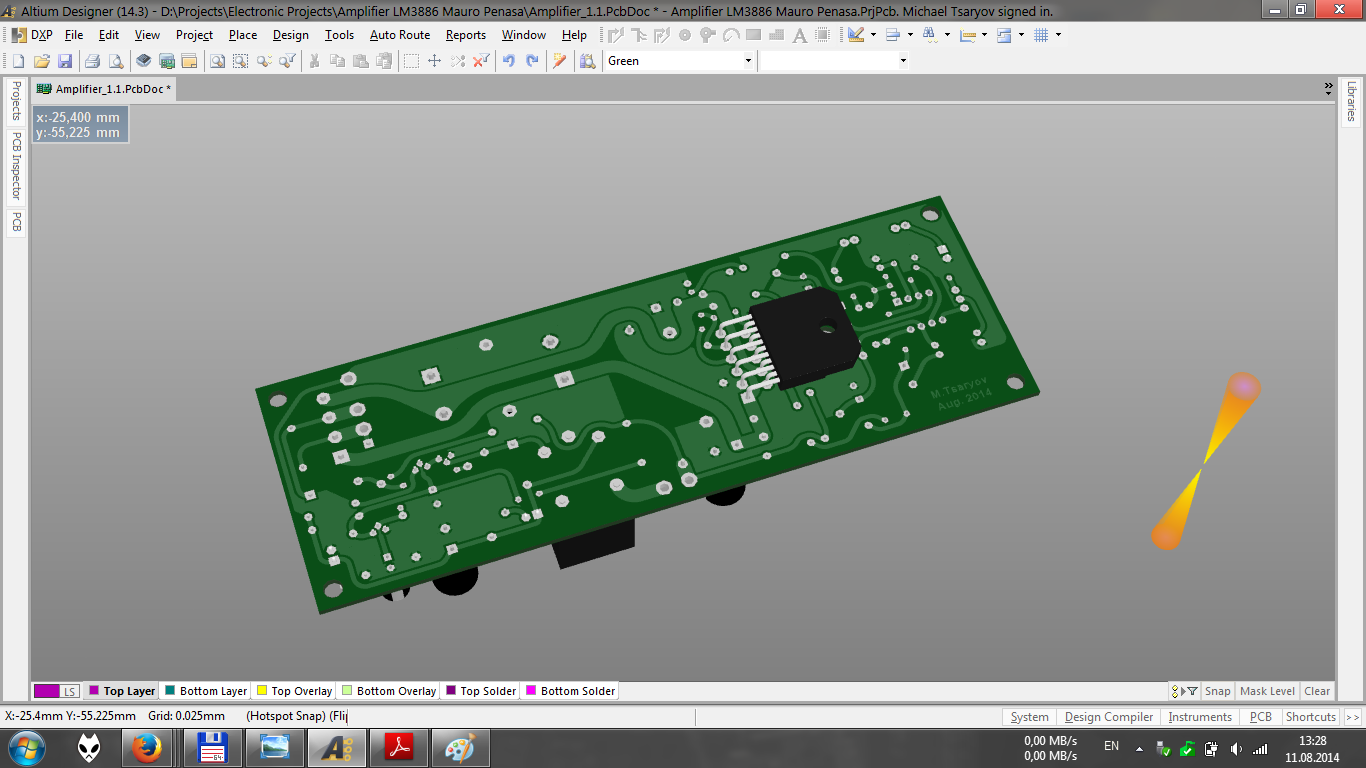Screen dimensions: 1366x768
Task: Open the Utility tools dropdown arrow
Action: (873, 35)
